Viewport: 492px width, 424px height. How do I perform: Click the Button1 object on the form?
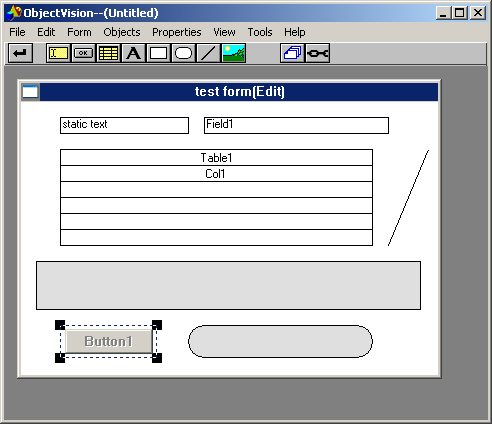pyautogui.click(x=108, y=341)
